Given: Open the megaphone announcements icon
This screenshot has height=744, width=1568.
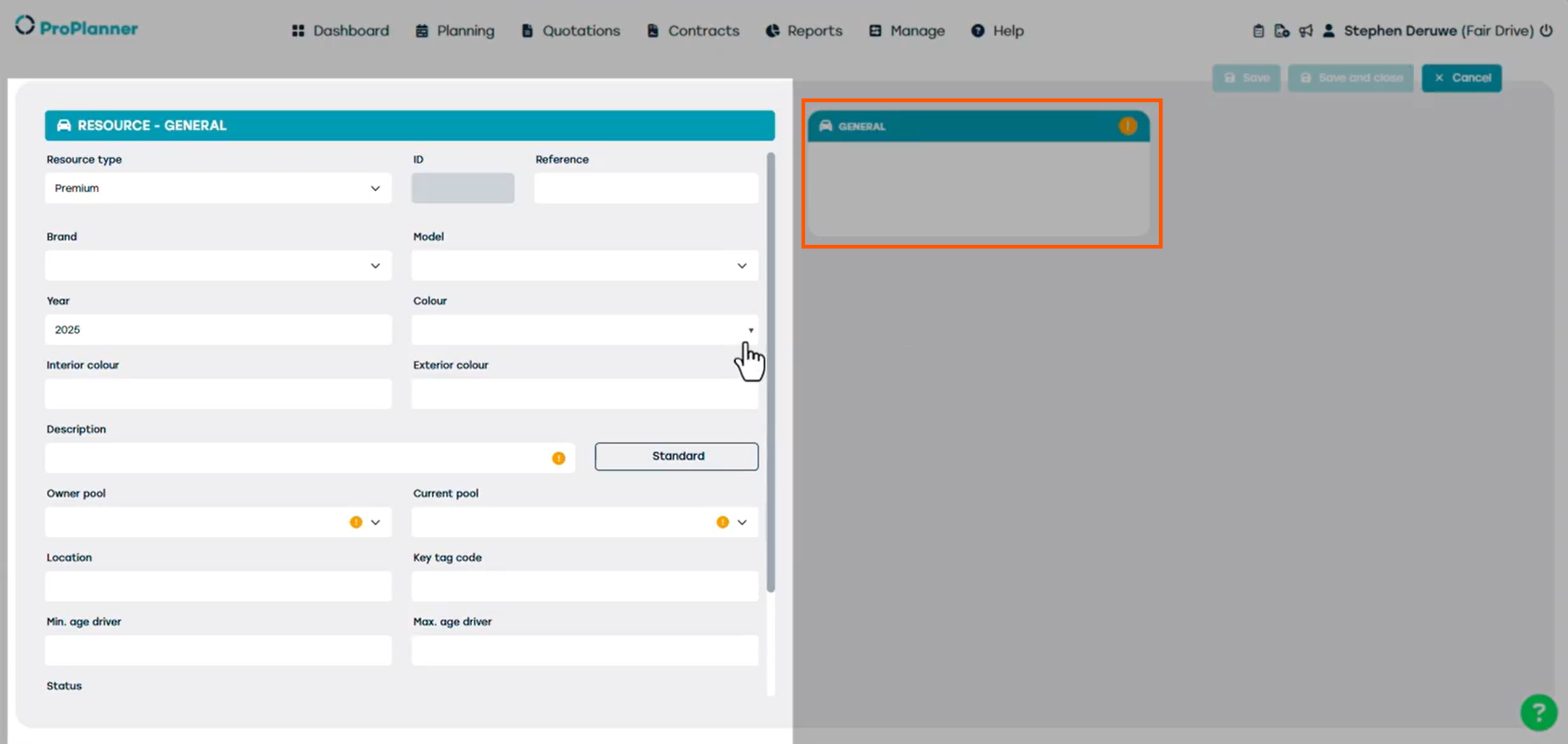Looking at the screenshot, I should coord(1305,31).
